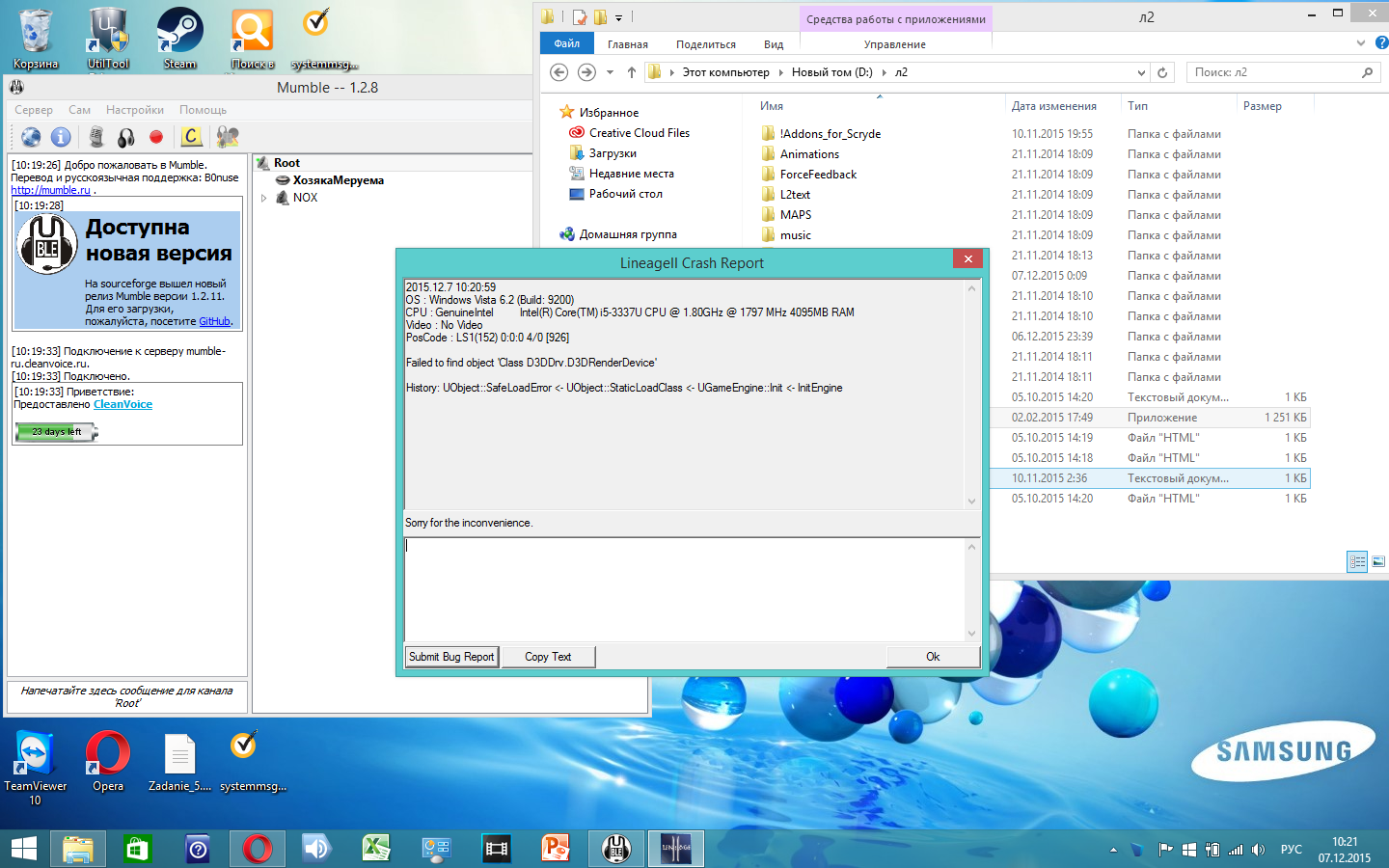Toggle deafen self headphones in Mumble
This screenshot has width=1389, height=868.
(126, 137)
